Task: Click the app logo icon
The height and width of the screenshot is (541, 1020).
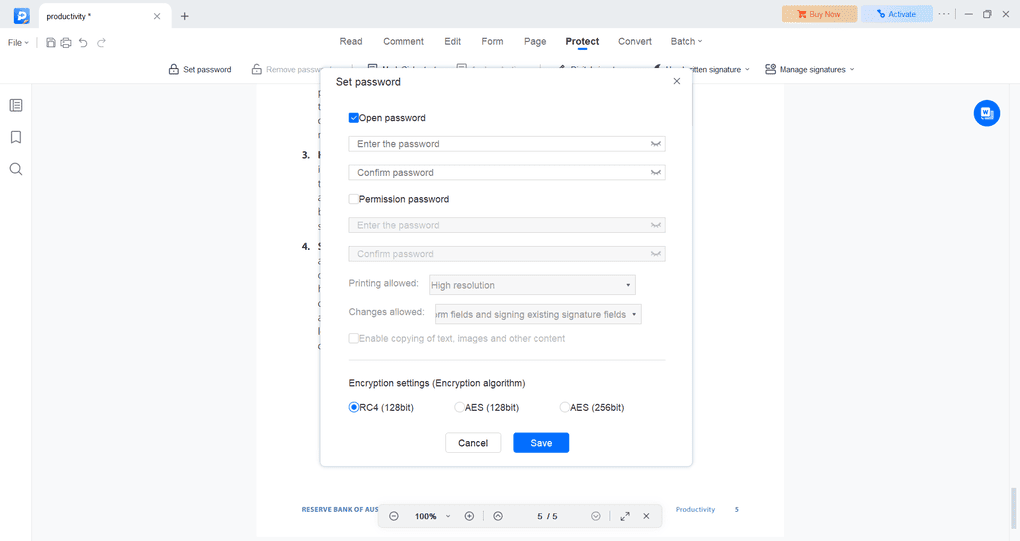Action: tap(21, 16)
